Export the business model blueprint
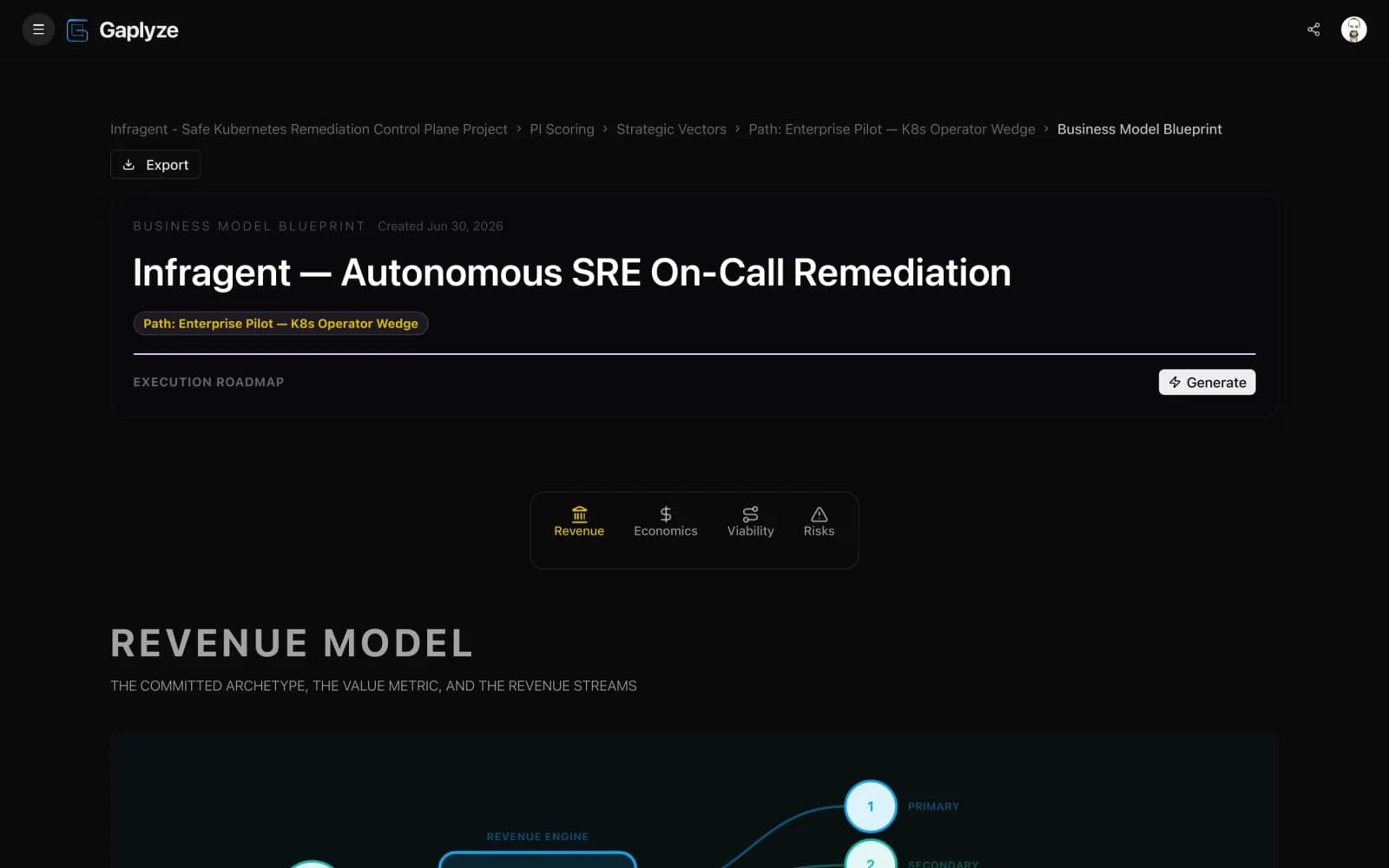1389x868 pixels. pyautogui.click(x=155, y=165)
